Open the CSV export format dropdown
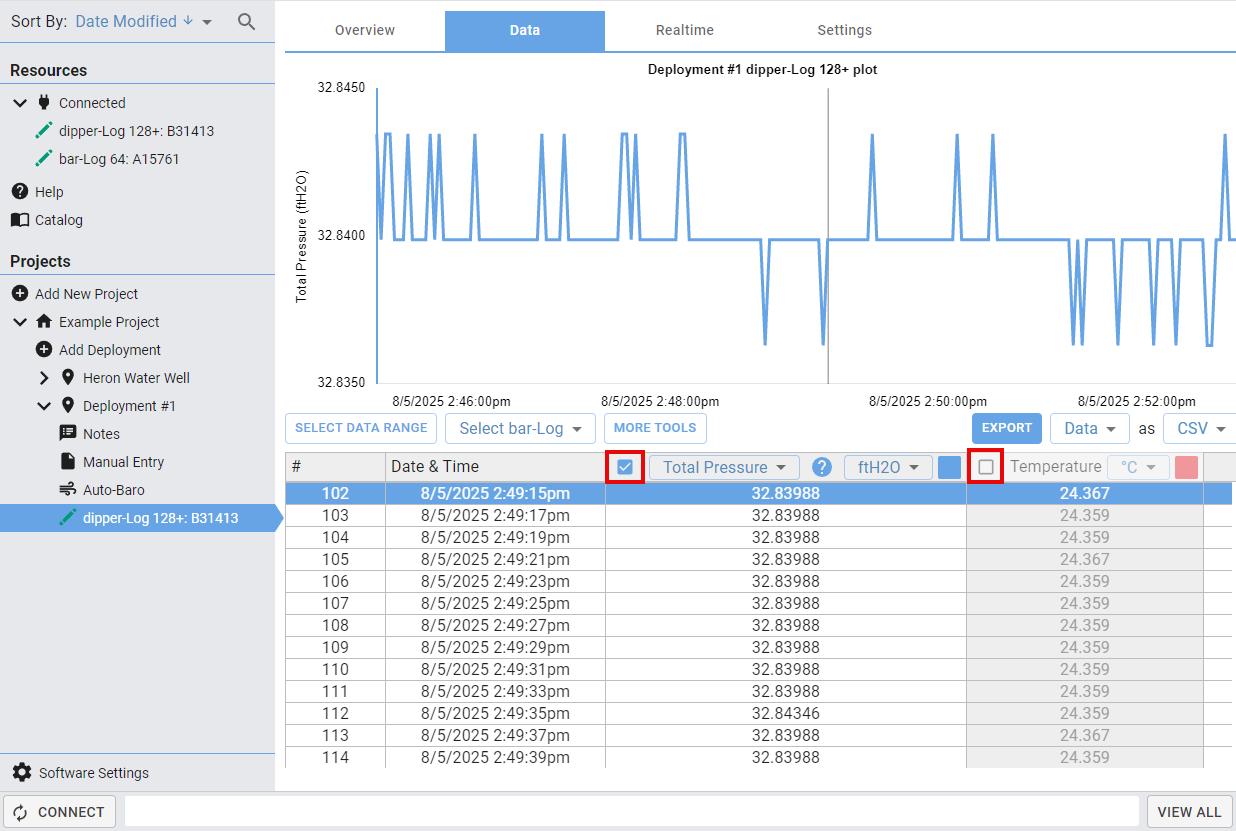 1199,428
